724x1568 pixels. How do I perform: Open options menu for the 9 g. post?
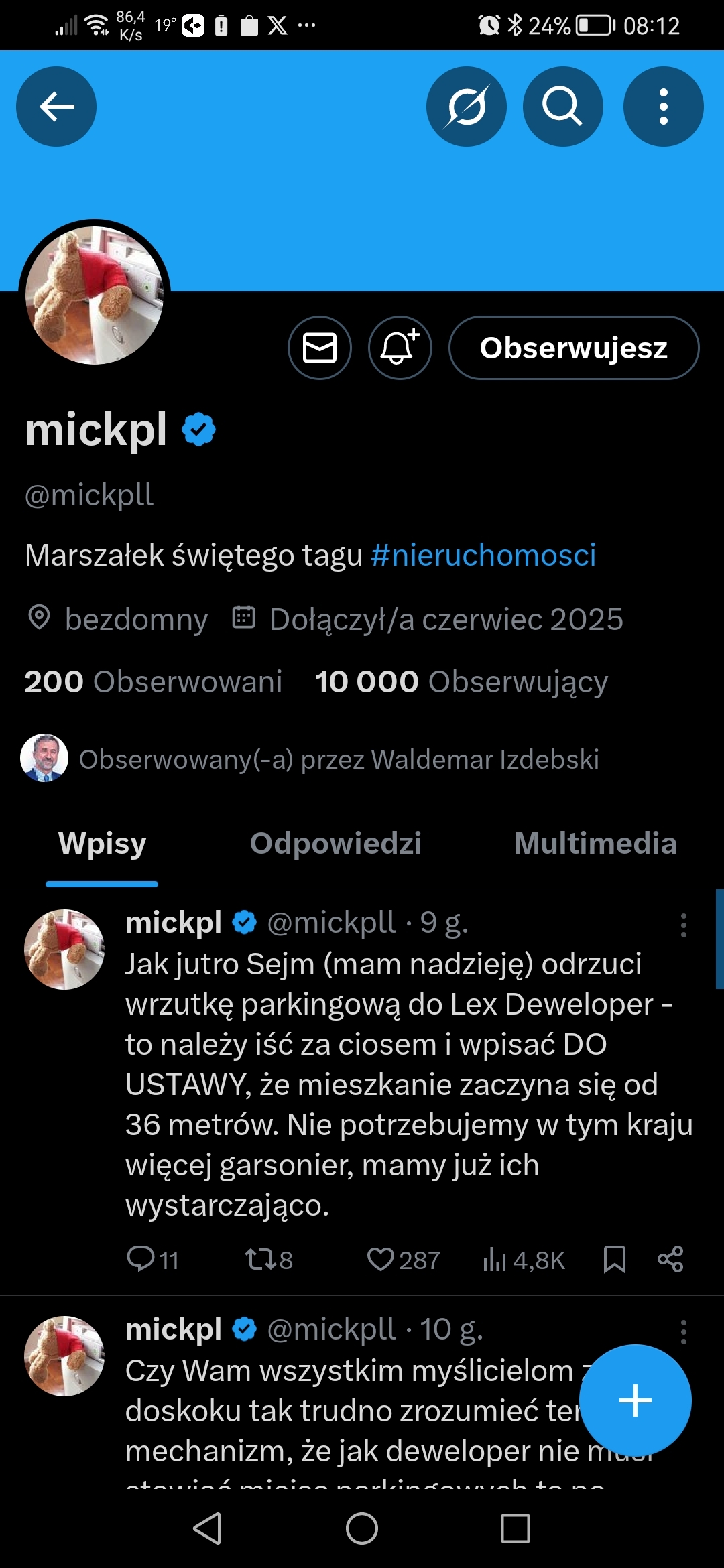click(683, 925)
